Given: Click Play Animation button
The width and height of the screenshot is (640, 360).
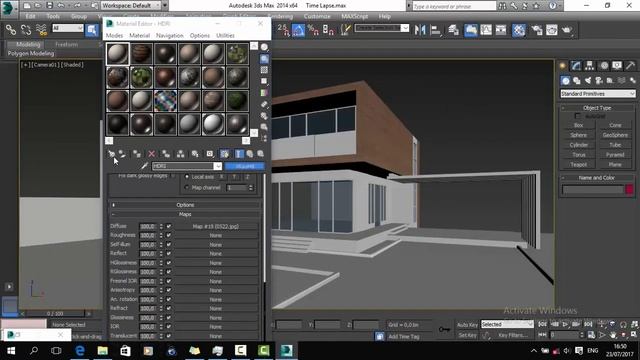Looking at the screenshot, I should coord(565,324).
